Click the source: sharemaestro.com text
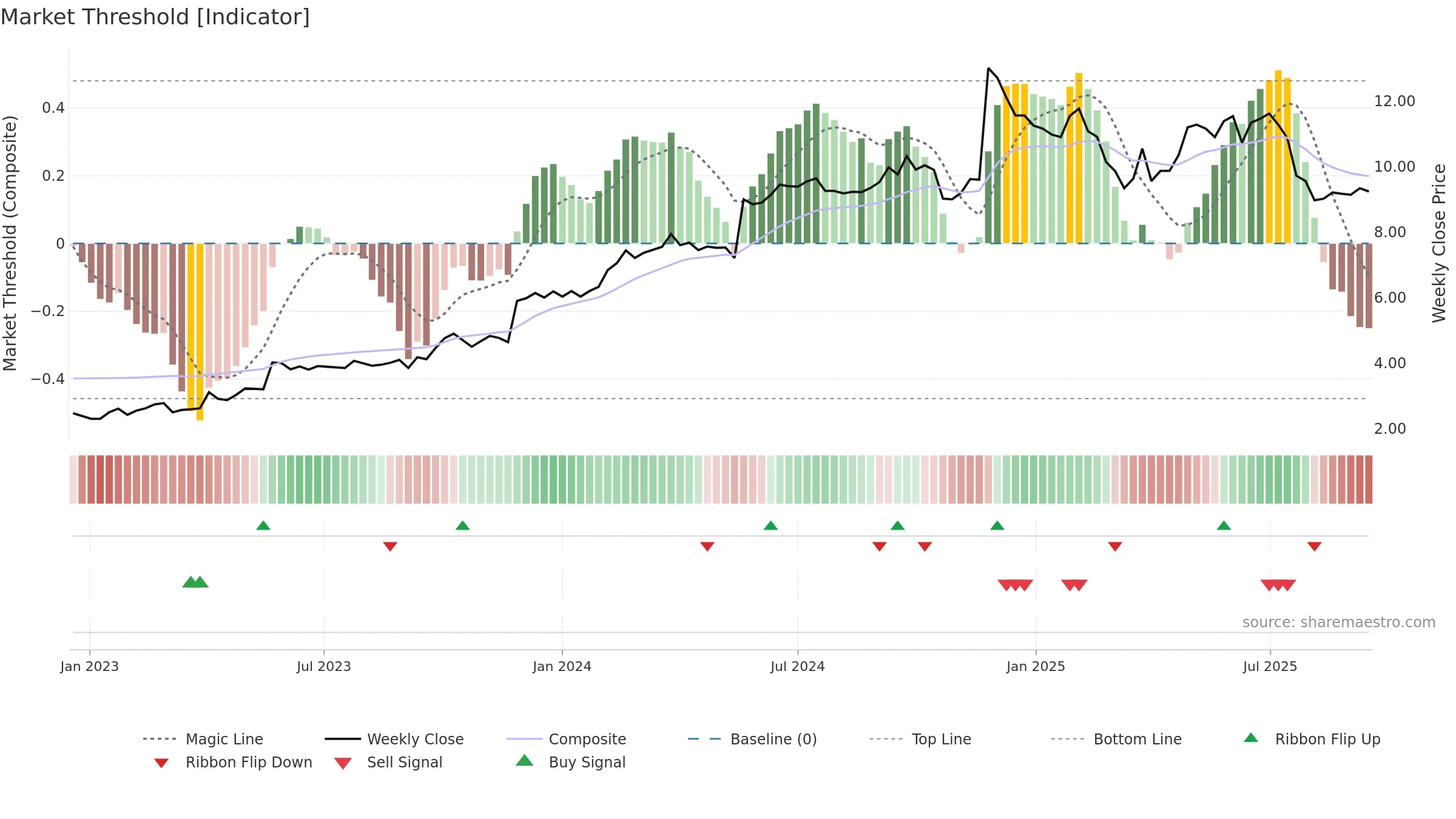The image size is (1456, 819). [1339, 622]
